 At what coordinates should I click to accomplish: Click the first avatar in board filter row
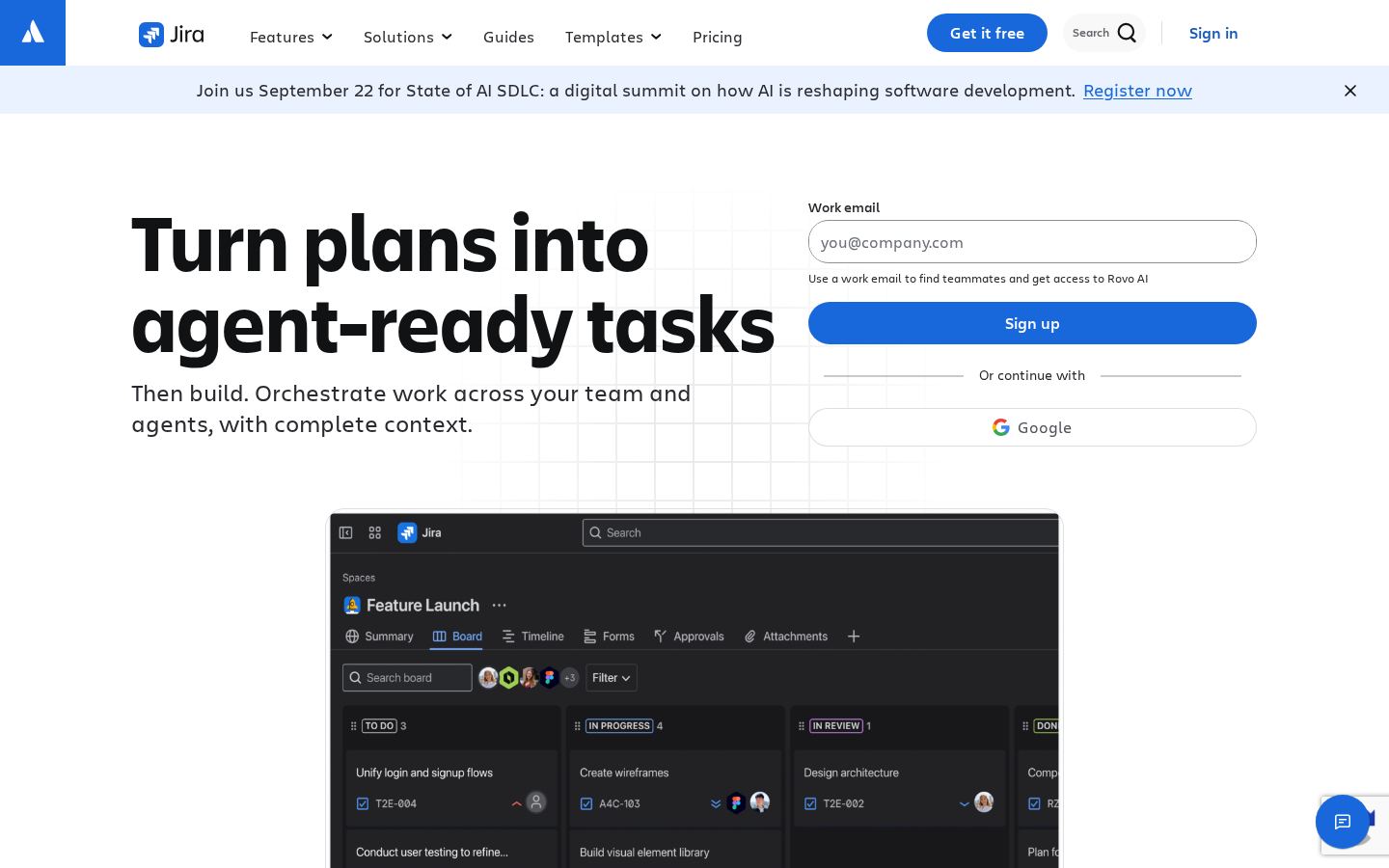click(x=489, y=678)
